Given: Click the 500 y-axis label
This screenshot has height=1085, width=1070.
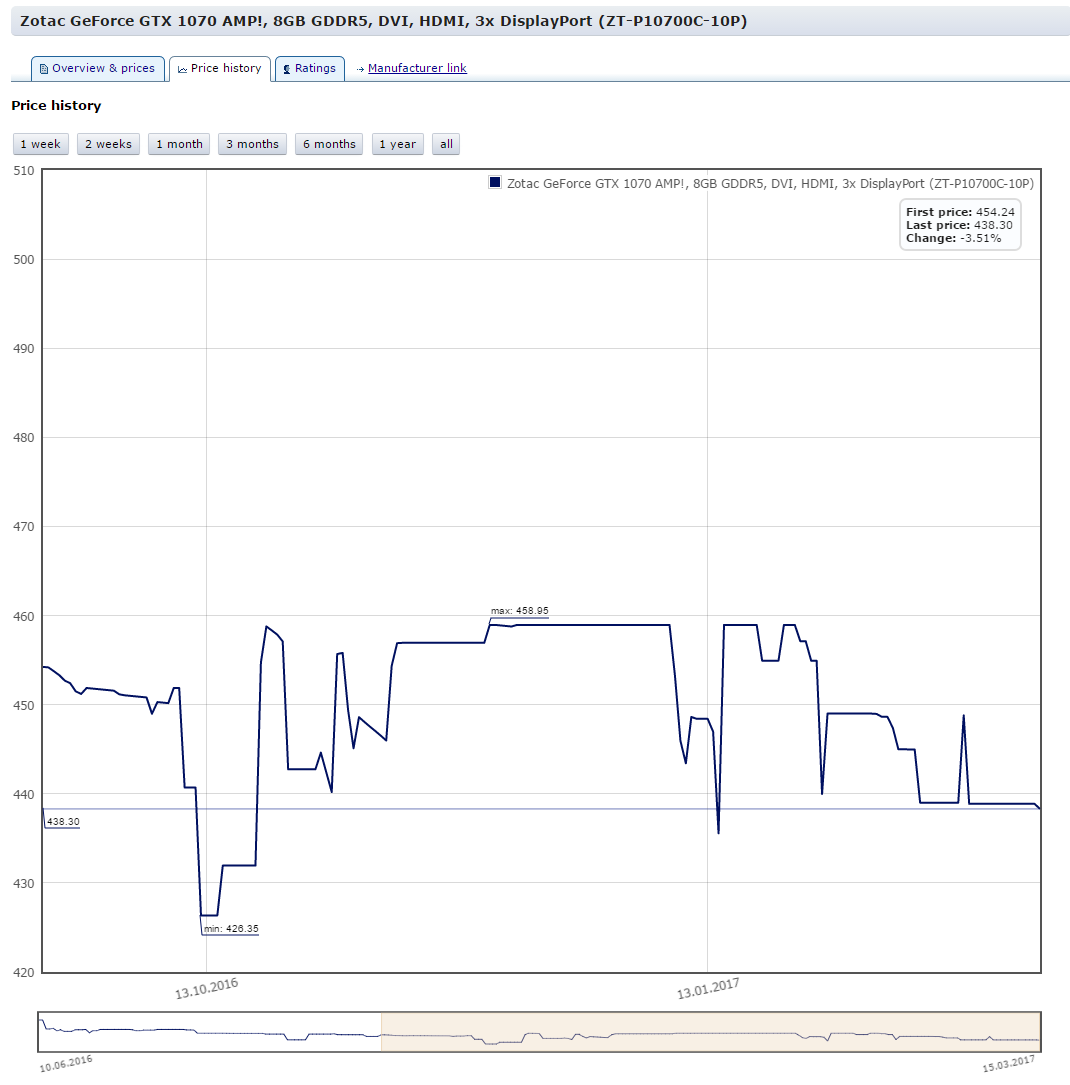Looking at the screenshot, I should coord(24,259).
